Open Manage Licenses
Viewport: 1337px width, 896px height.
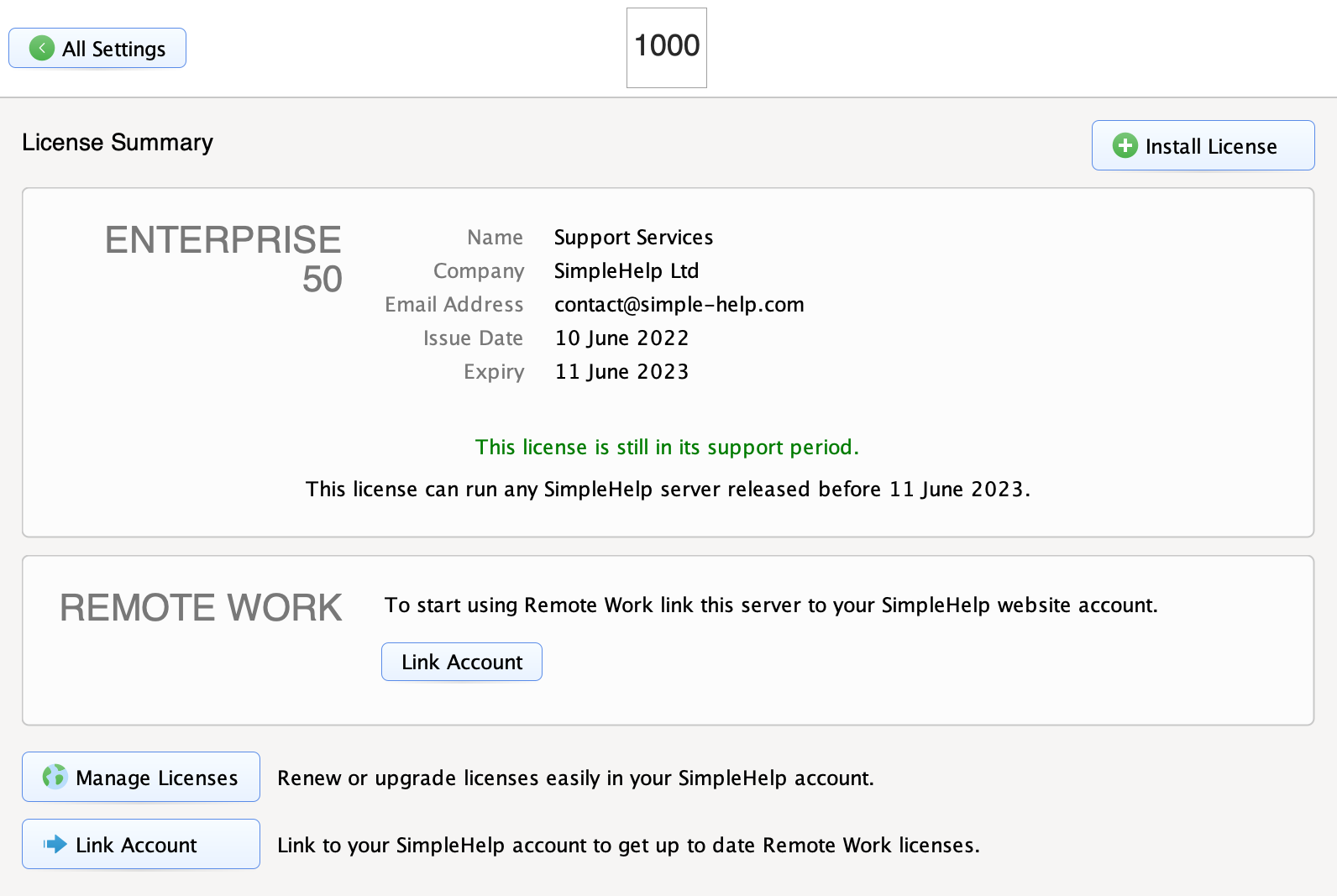(x=141, y=777)
